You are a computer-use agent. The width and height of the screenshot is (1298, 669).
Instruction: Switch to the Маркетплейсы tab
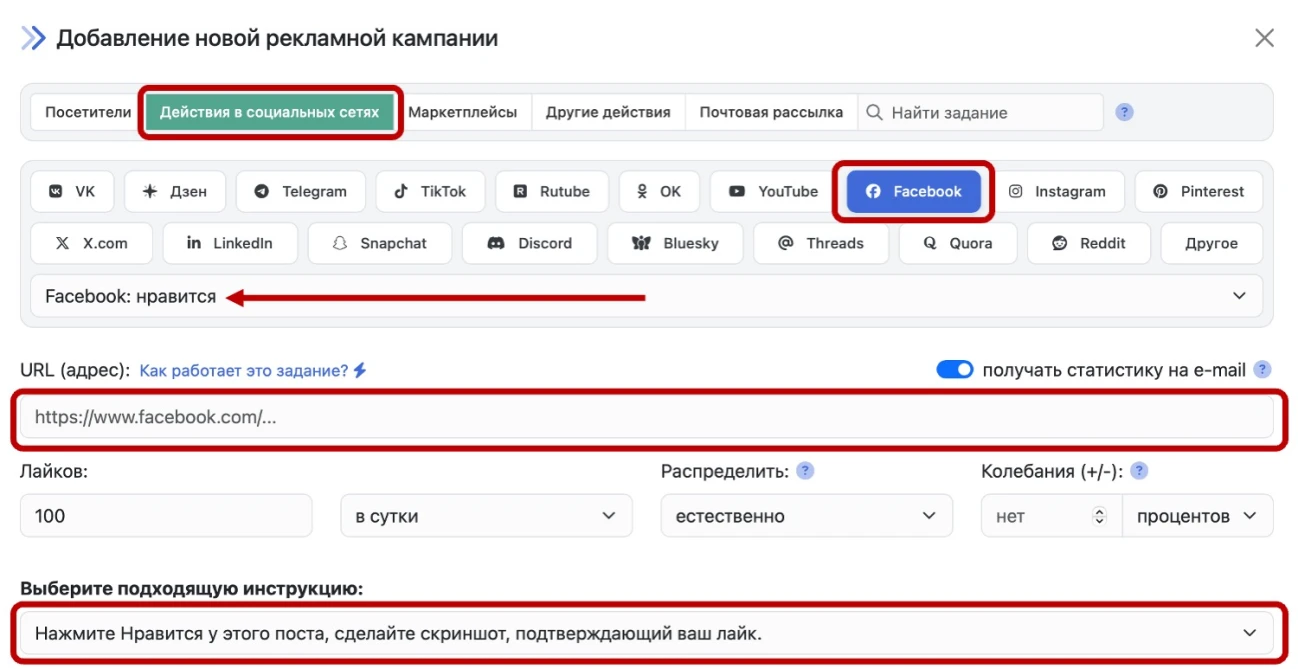coord(462,112)
